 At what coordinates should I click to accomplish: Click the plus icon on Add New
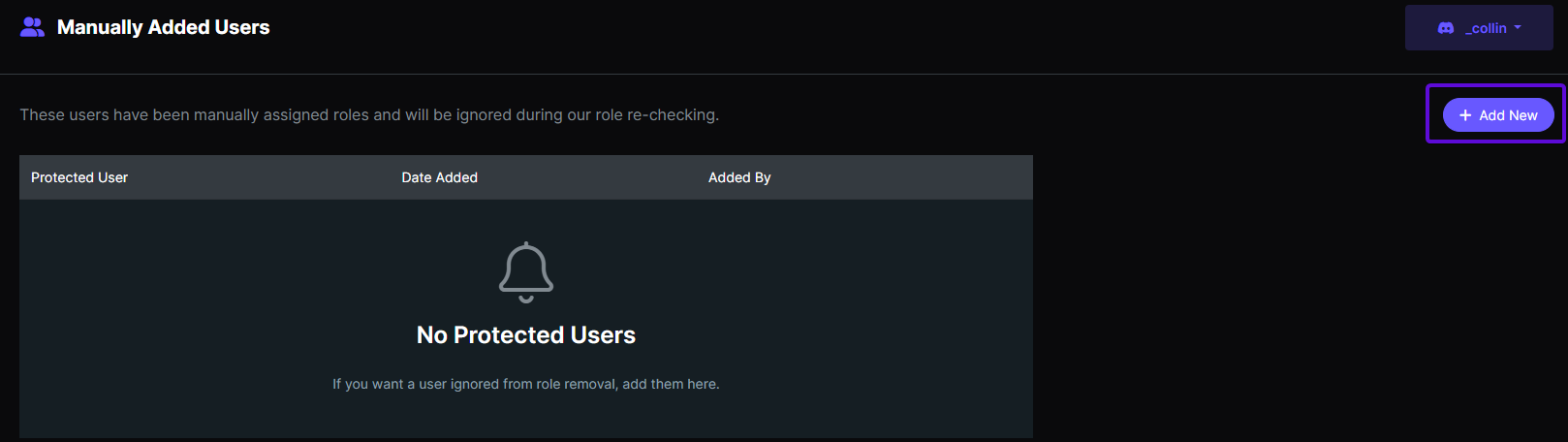(x=1465, y=115)
